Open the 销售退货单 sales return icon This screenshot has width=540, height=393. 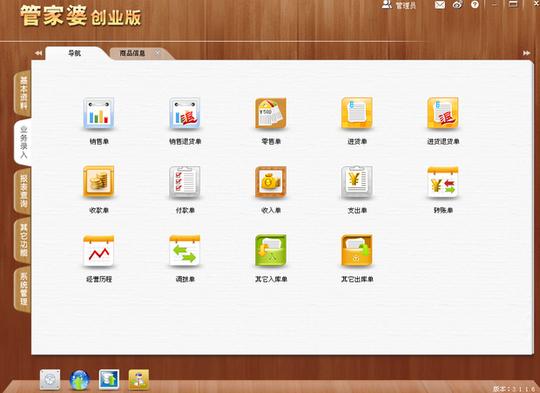[x=185, y=113]
